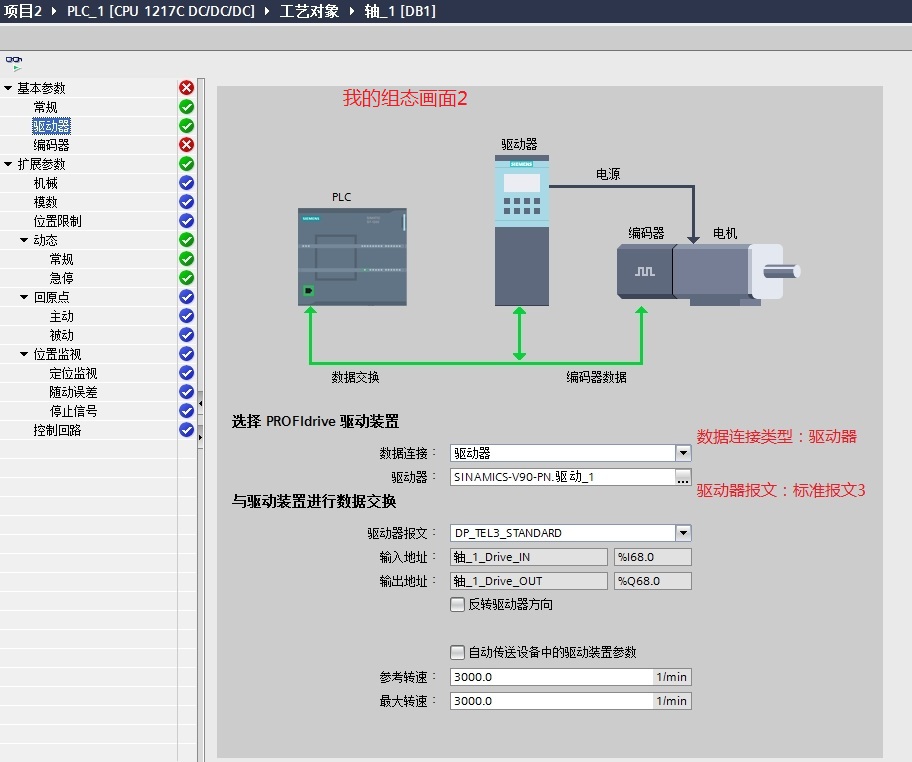Click the 最大转速 value field
The height and width of the screenshot is (762, 912).
click(551, 701)
